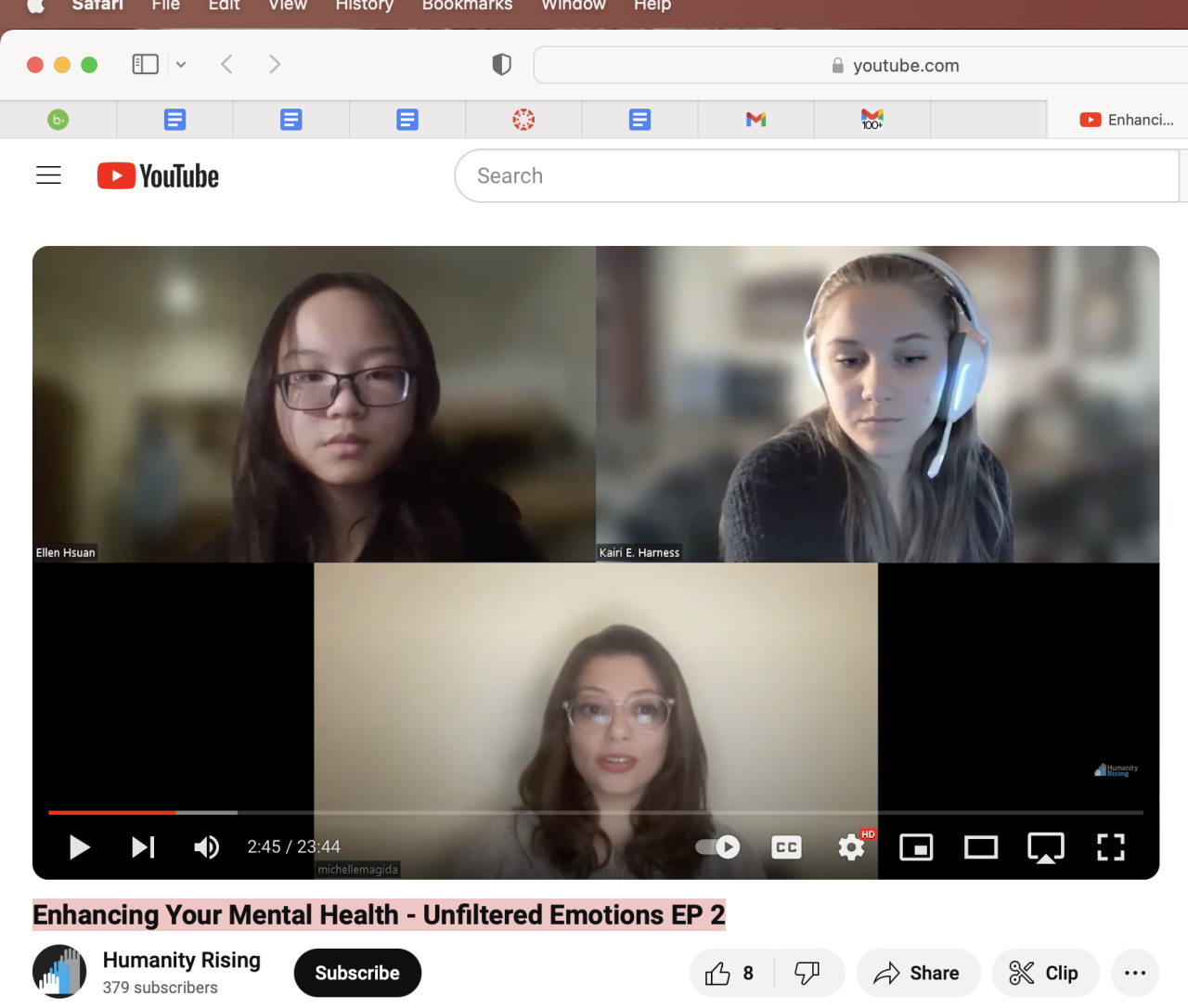Enter full screen mode

point(1111,846)
